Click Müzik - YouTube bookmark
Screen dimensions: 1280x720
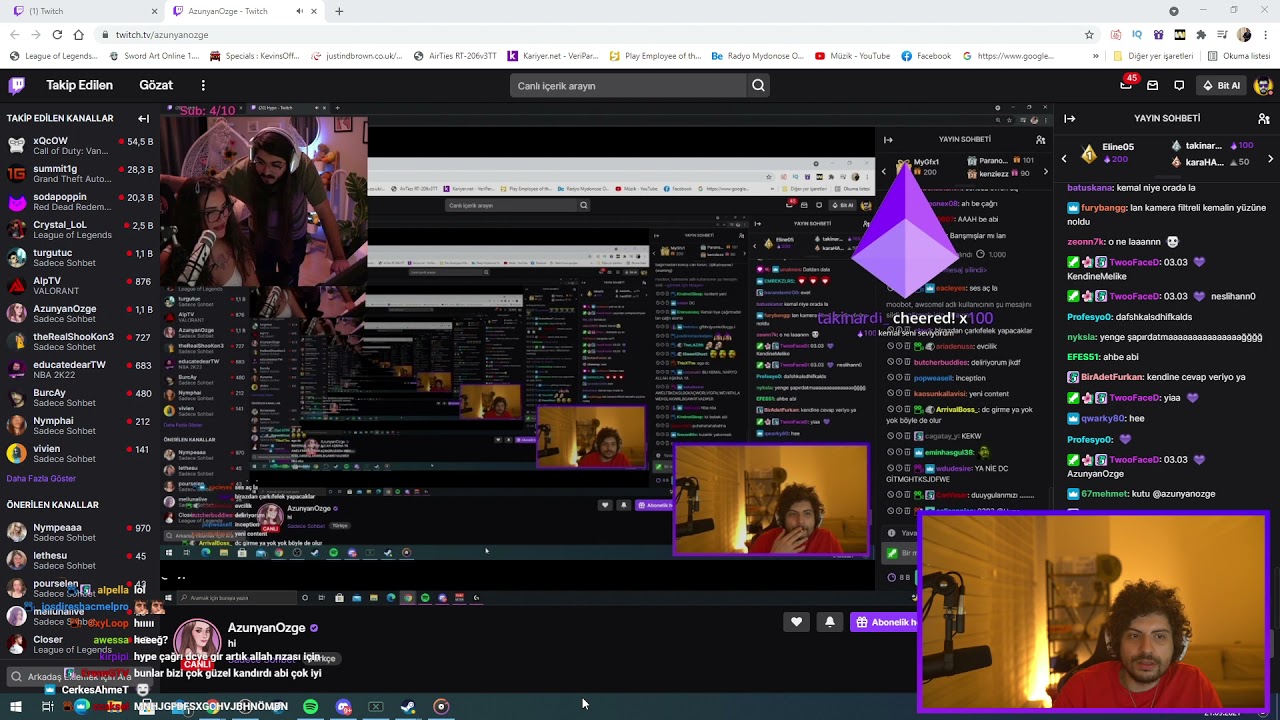[853, 56]
